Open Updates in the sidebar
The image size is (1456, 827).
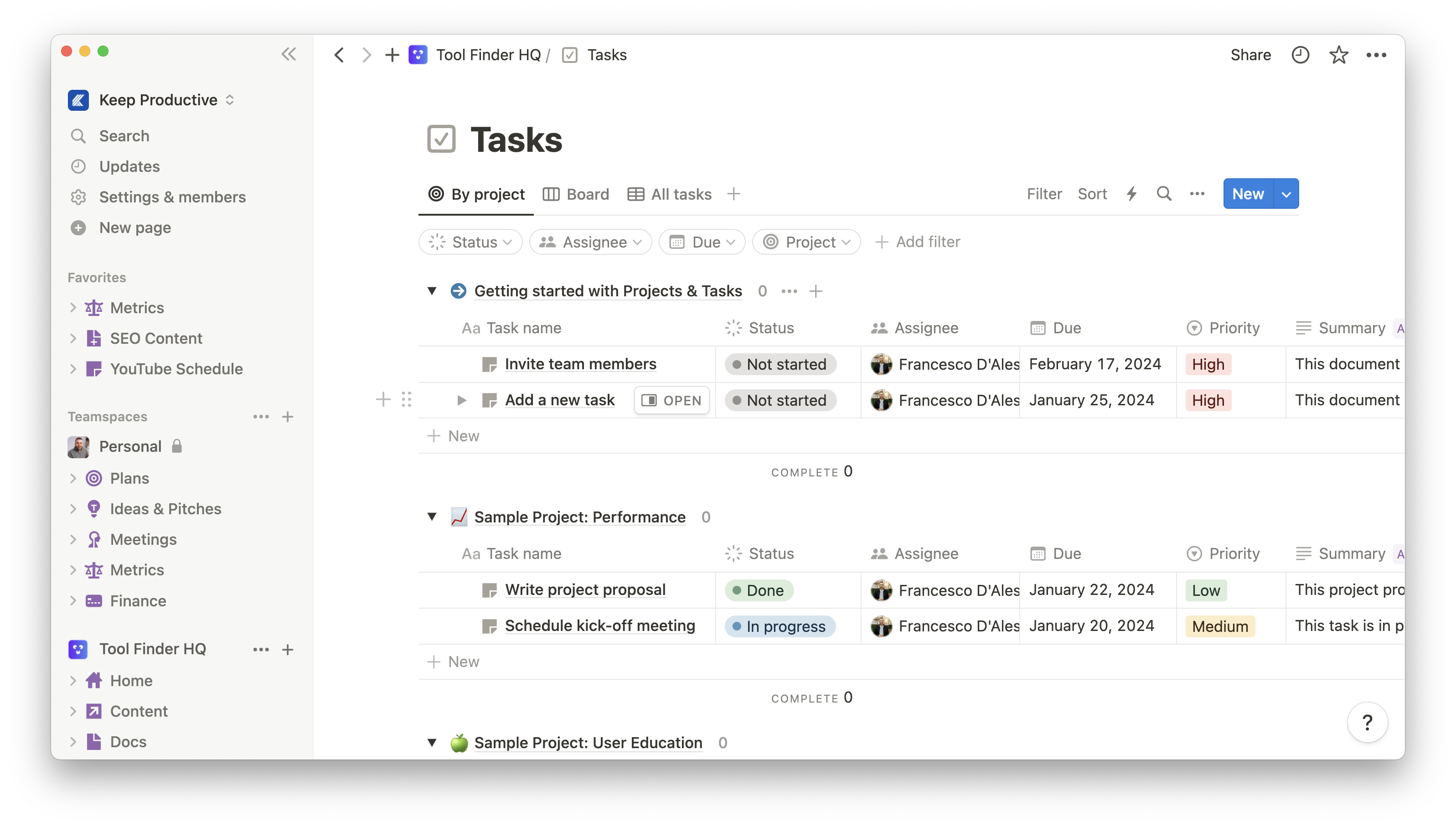[129, 166]
